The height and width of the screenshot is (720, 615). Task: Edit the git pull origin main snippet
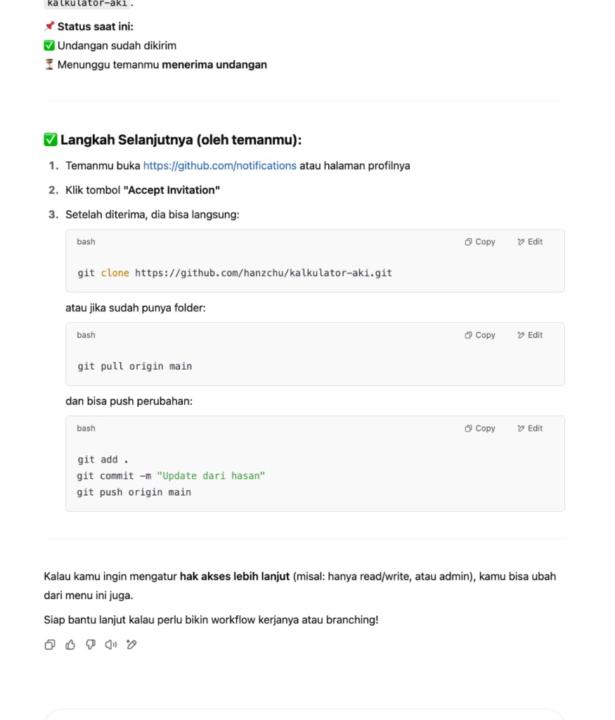pos(530,335)
